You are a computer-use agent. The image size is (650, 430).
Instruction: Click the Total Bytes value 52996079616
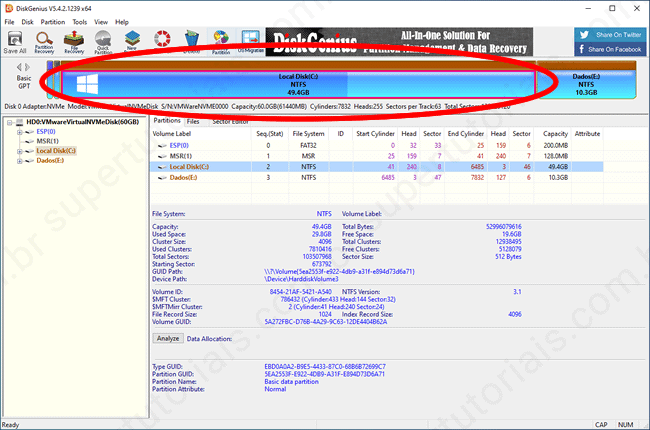(x=504, y=227)
